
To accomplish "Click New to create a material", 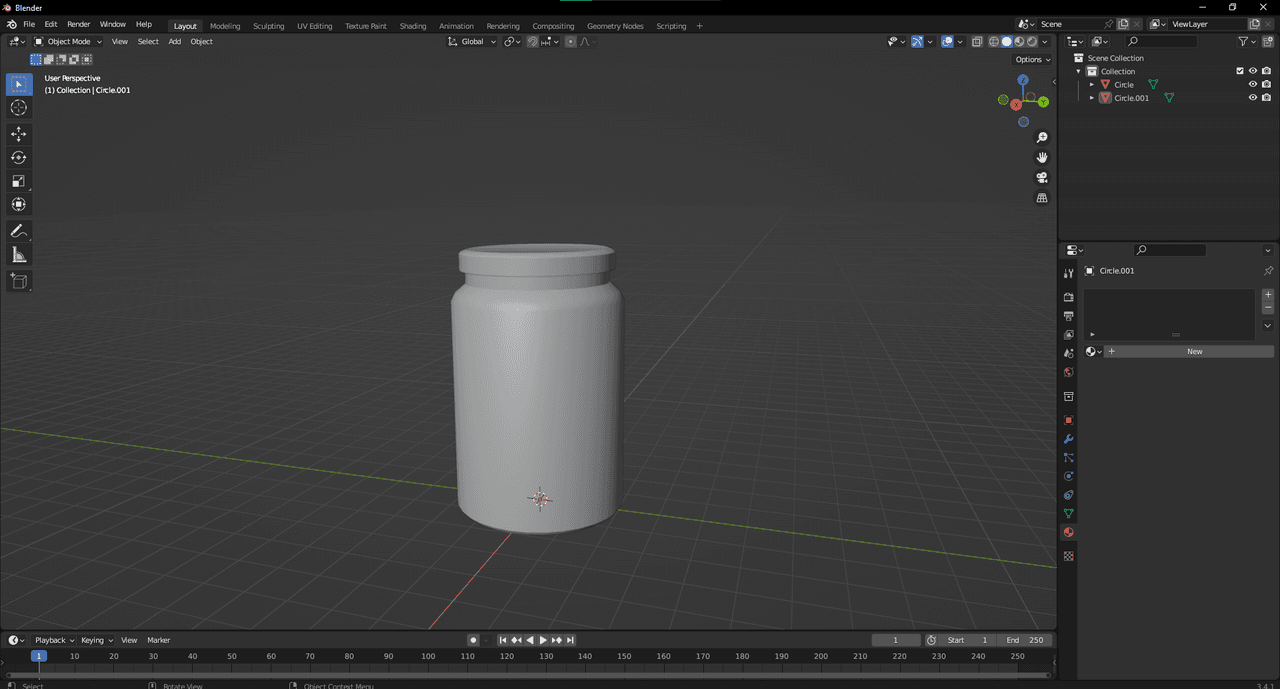I will pos(1194,352).
